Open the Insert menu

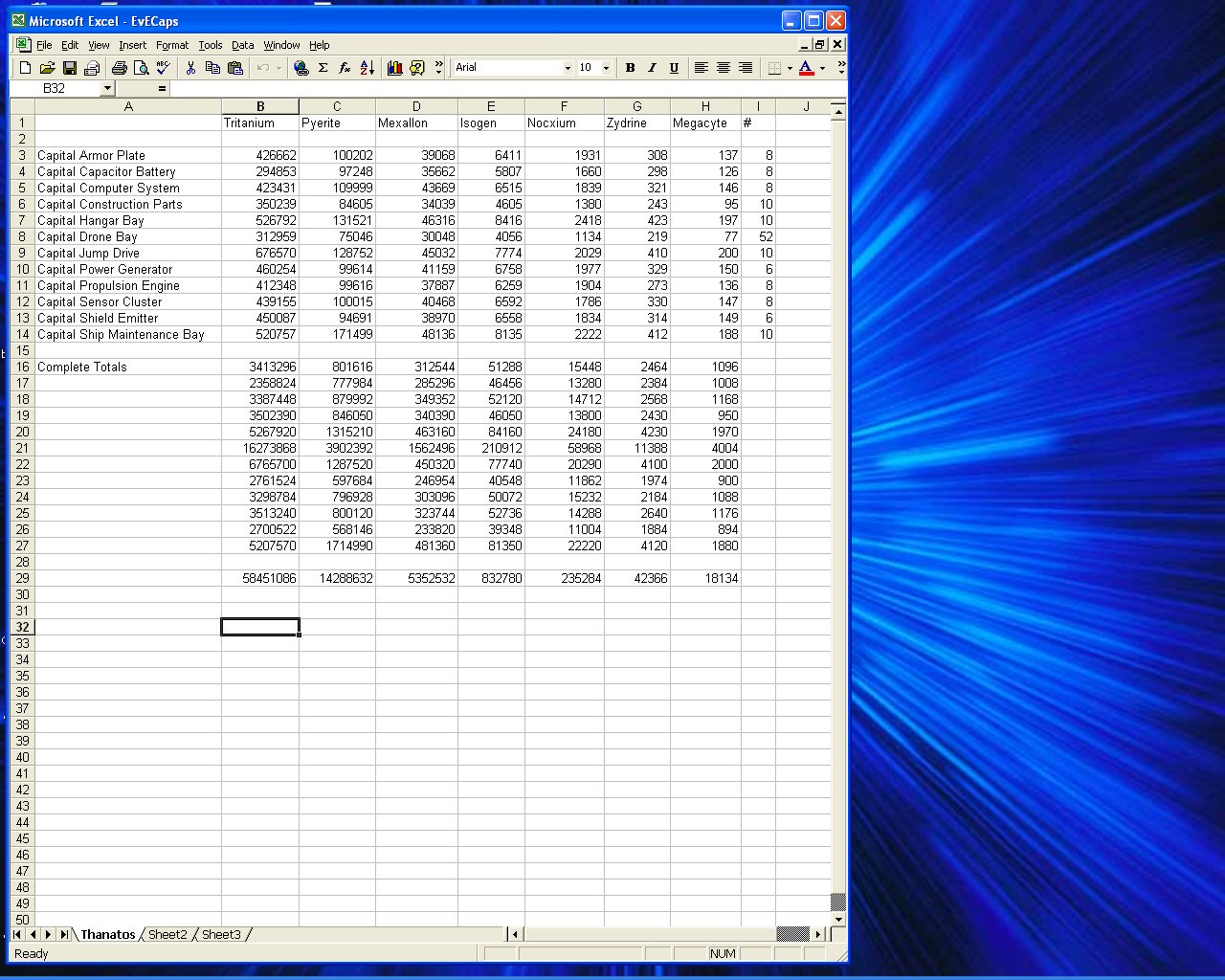132,45
